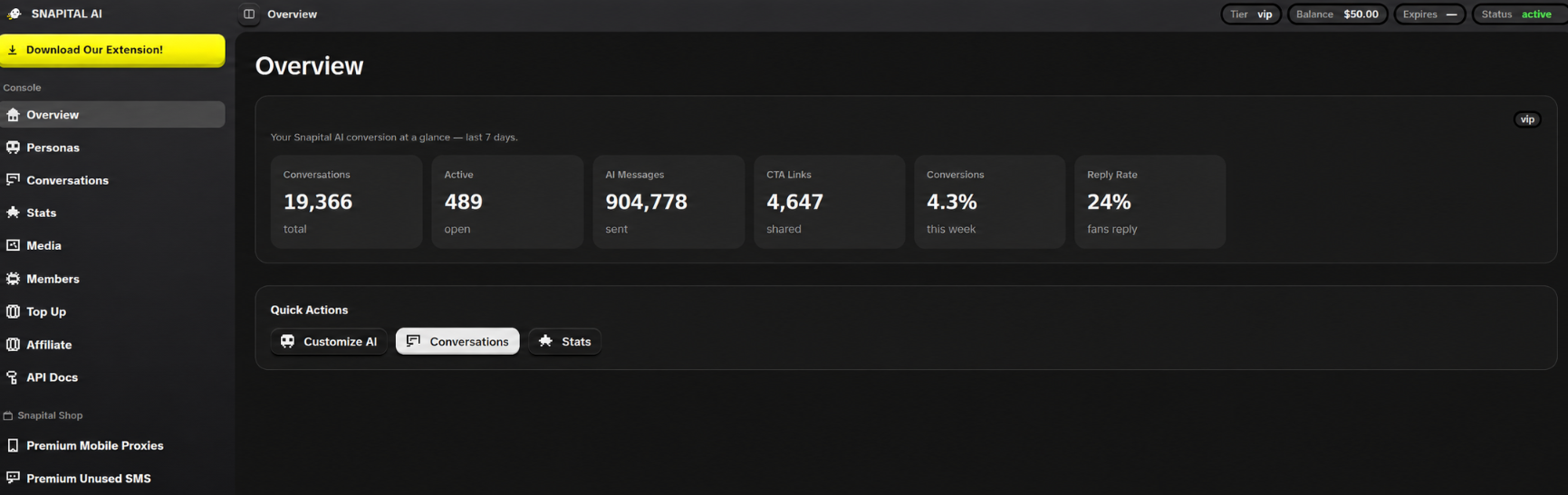Click the Overview breadcrumb text in the top bar

[292, 14]
